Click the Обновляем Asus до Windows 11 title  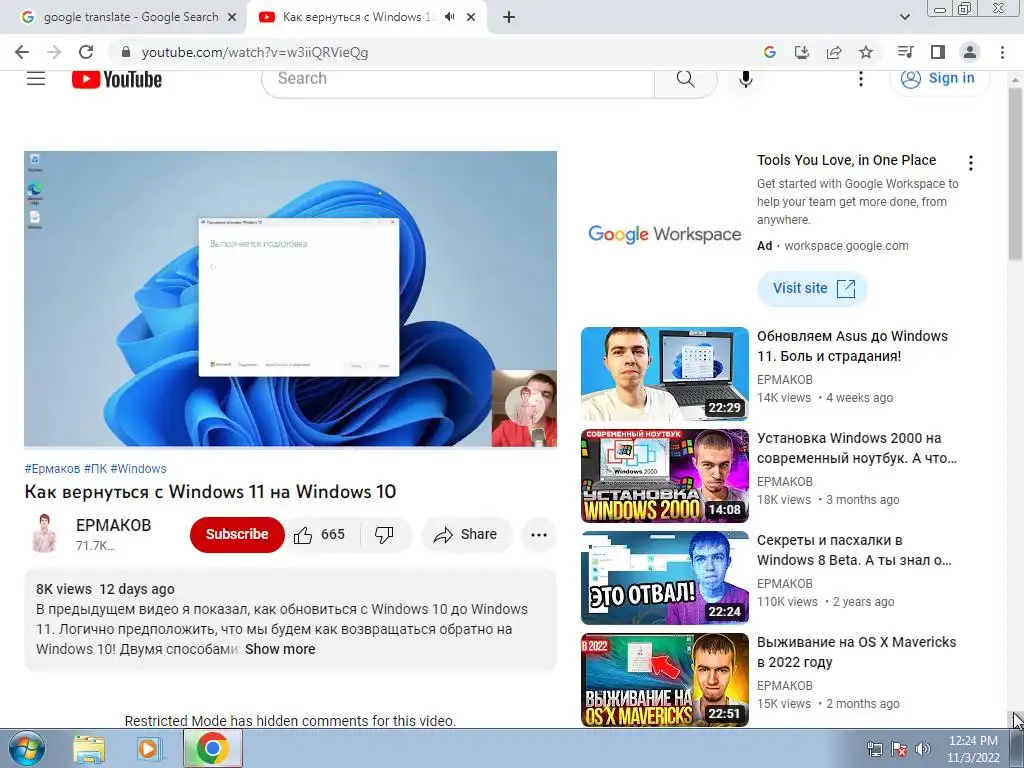pos(852,346)
